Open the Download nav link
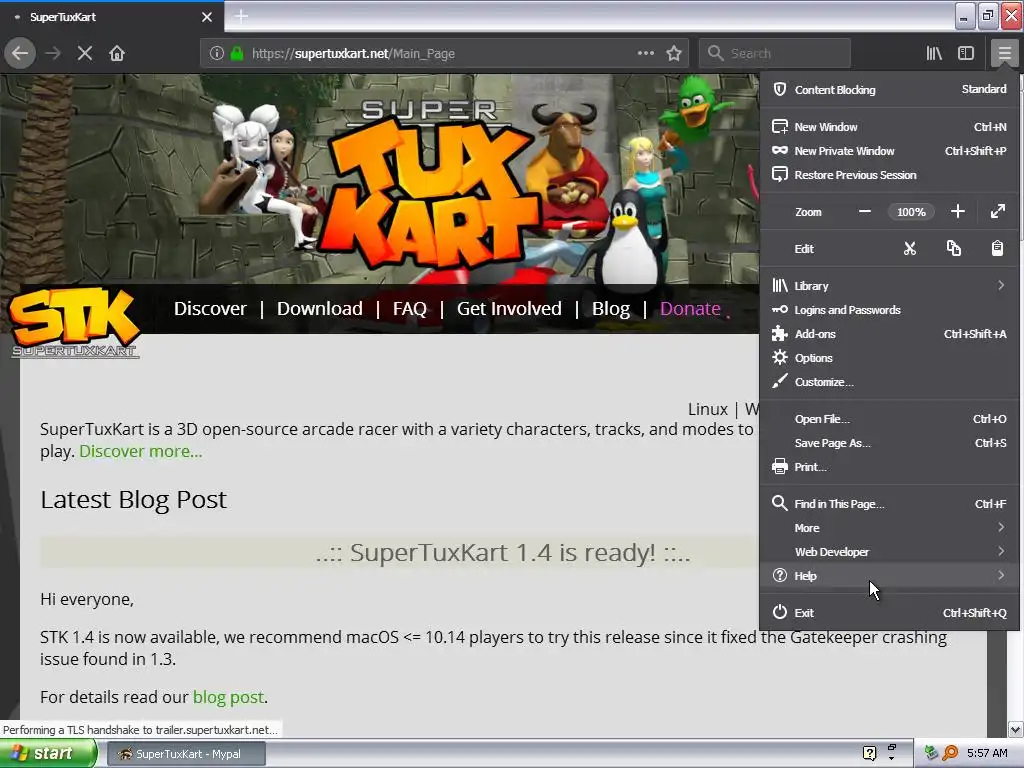Viewport: 1024px width, 768px height. click(319, 308)
